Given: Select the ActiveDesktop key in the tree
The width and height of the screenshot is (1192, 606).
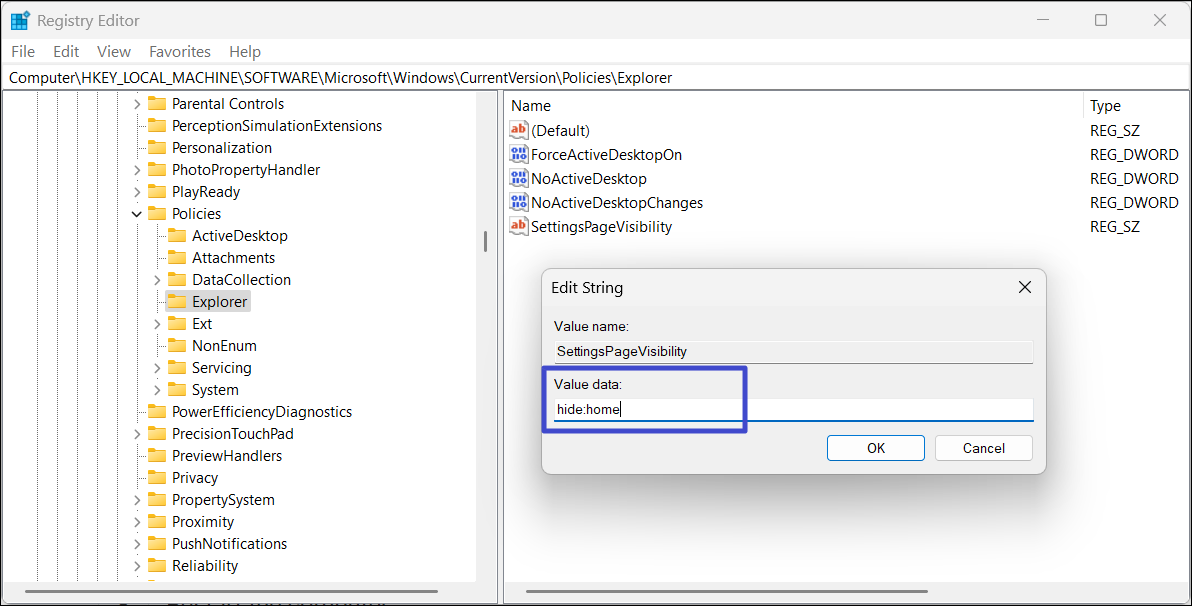Looking at the screenshot, I should point(239,236).
